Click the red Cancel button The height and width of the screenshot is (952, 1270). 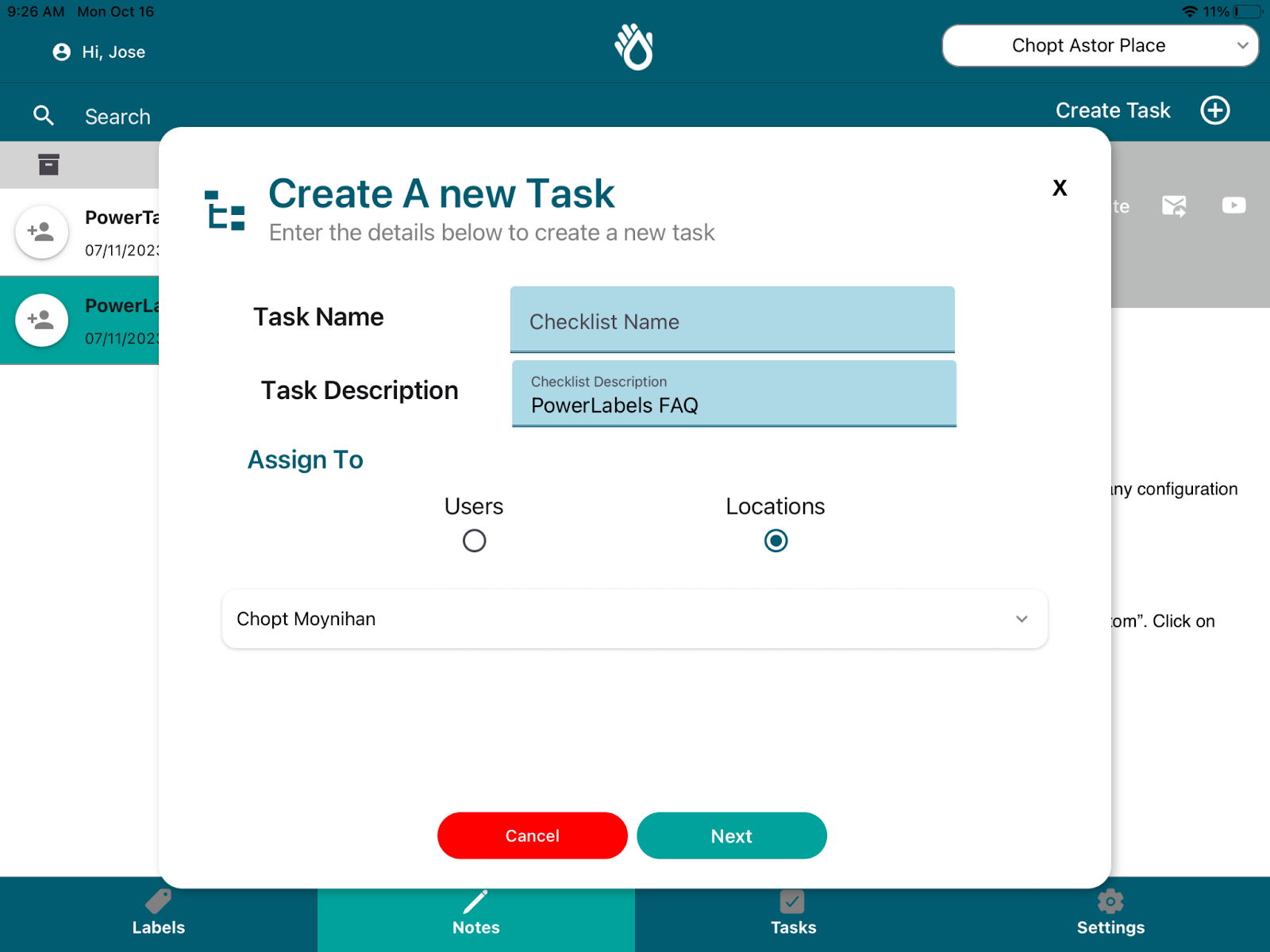pyautogui.click(x=533, y=835)
